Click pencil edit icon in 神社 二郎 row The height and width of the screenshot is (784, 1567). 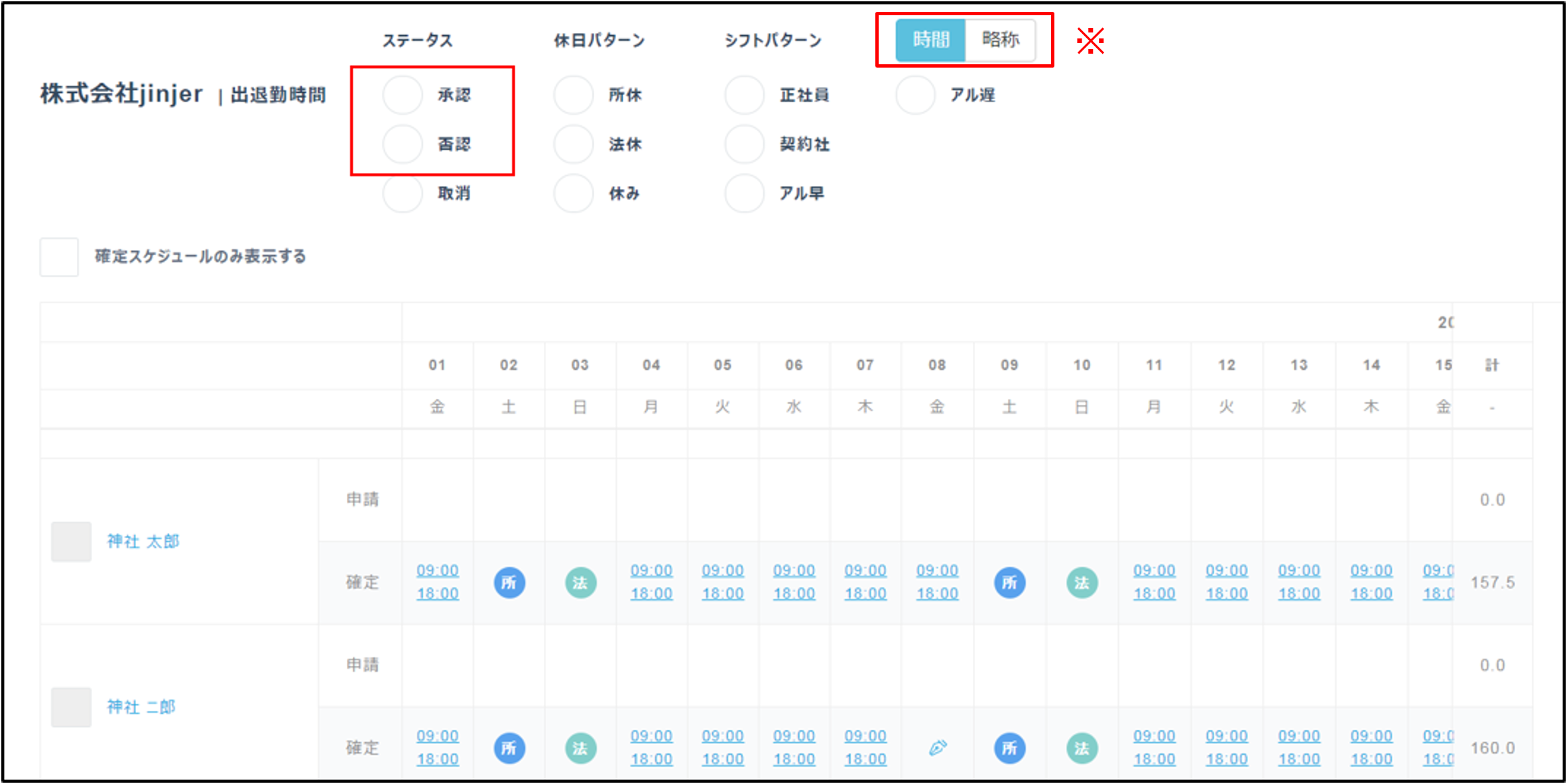click(x=937, y=748)
